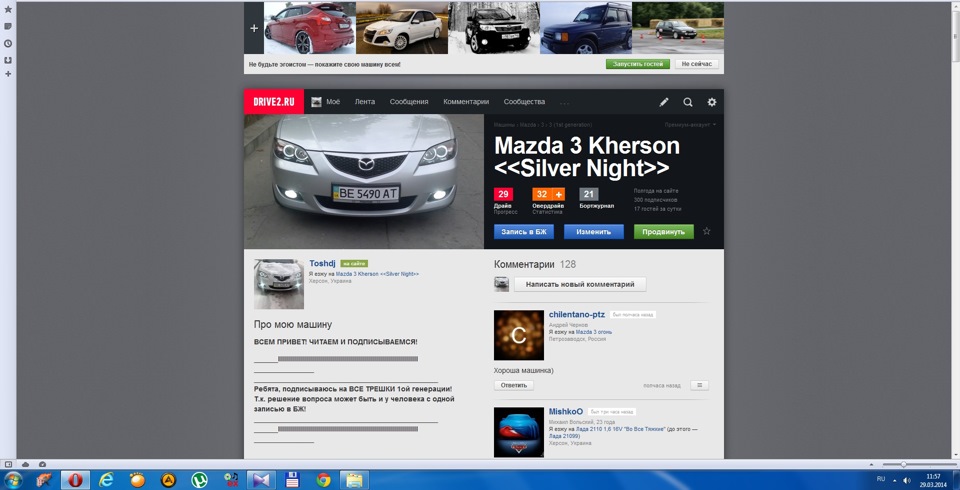Open AIMP player from taskbar
The width and height of the screenshot is (960, 490).
coord(169,480)
